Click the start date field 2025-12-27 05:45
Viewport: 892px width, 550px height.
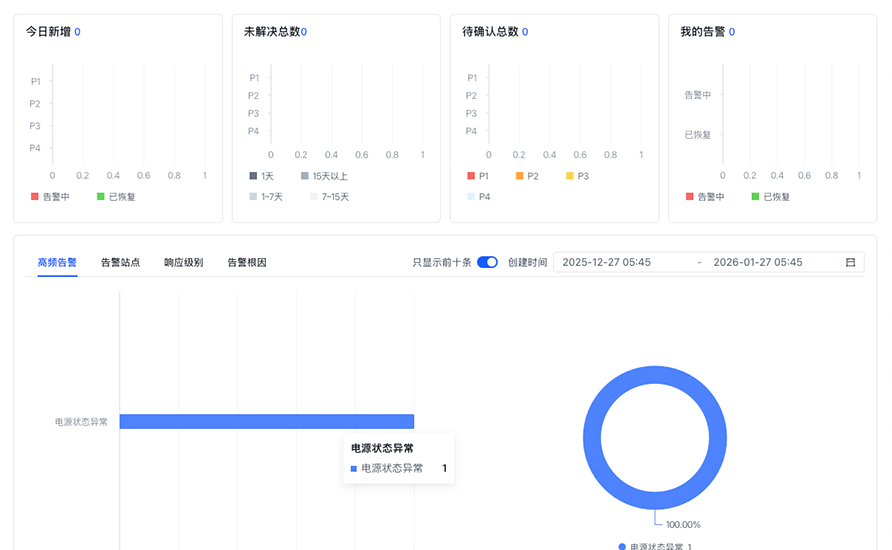click(x=606, y=262)
